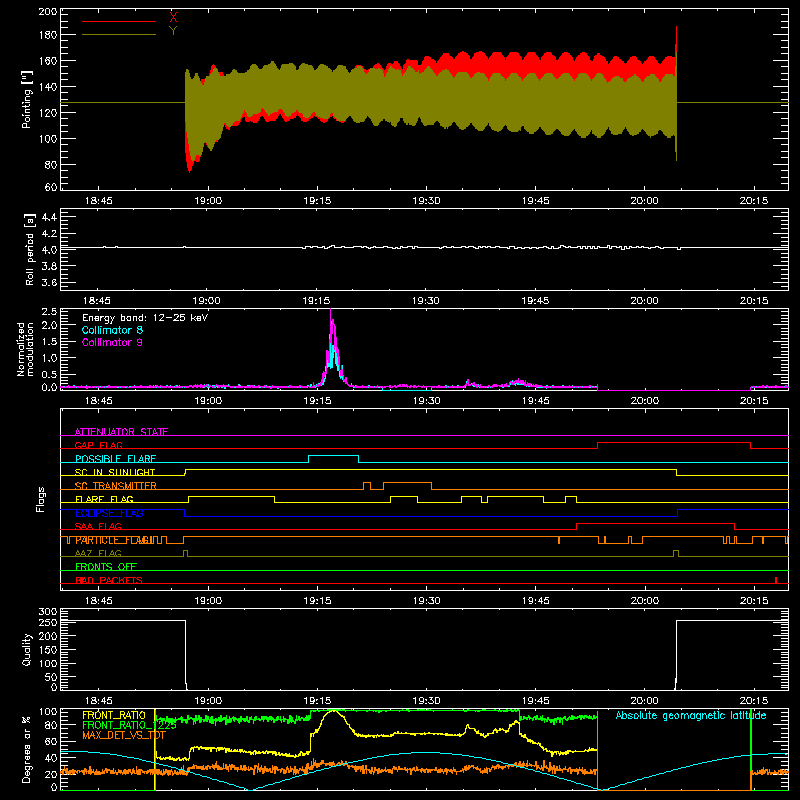
Task: Click 20:00 time label under Roll period panel
Action: 644,301
